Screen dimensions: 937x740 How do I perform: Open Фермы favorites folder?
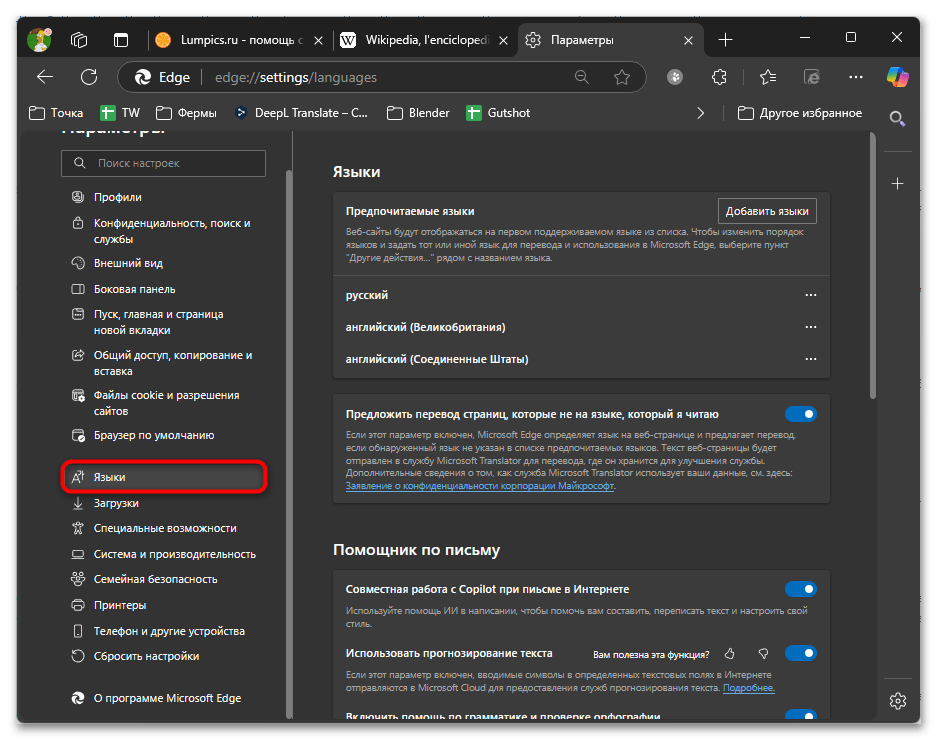(x=186, y=113)
